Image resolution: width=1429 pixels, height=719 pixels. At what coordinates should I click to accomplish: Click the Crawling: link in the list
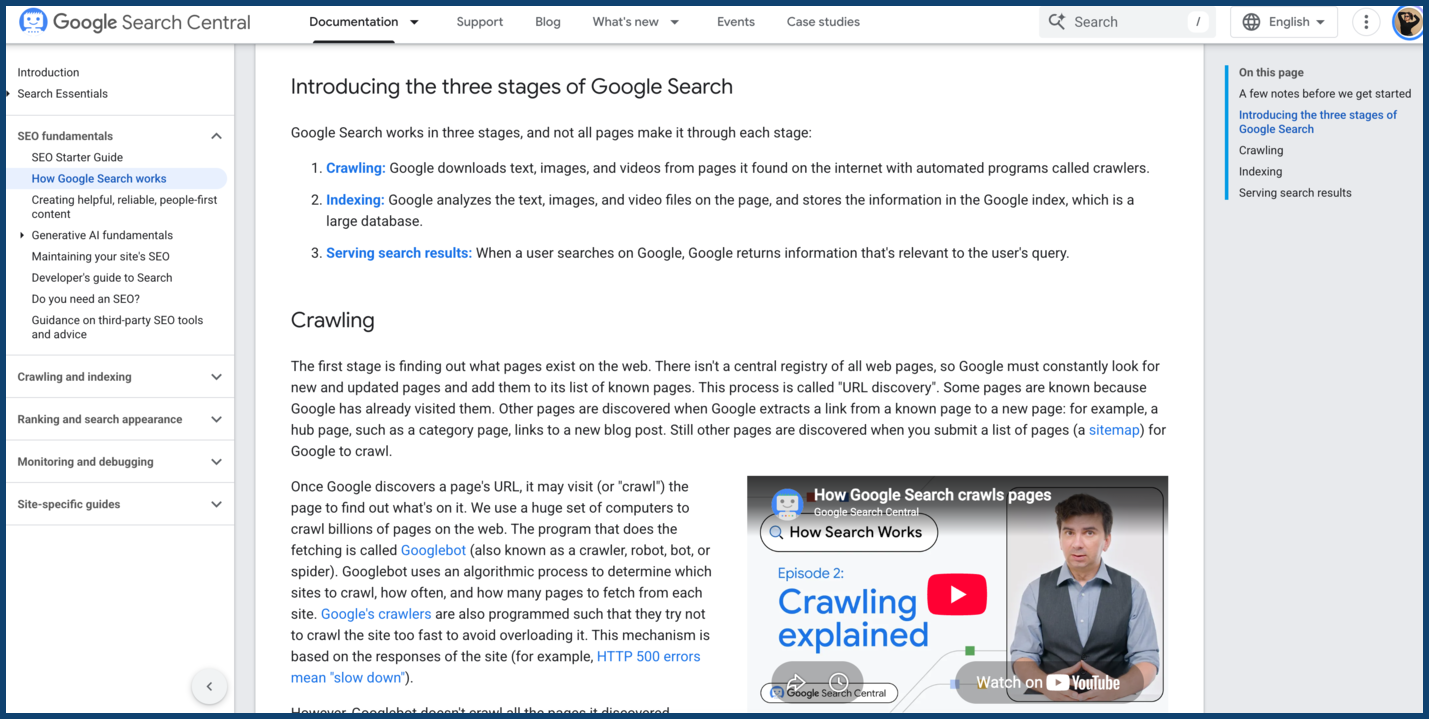(355, 168)
